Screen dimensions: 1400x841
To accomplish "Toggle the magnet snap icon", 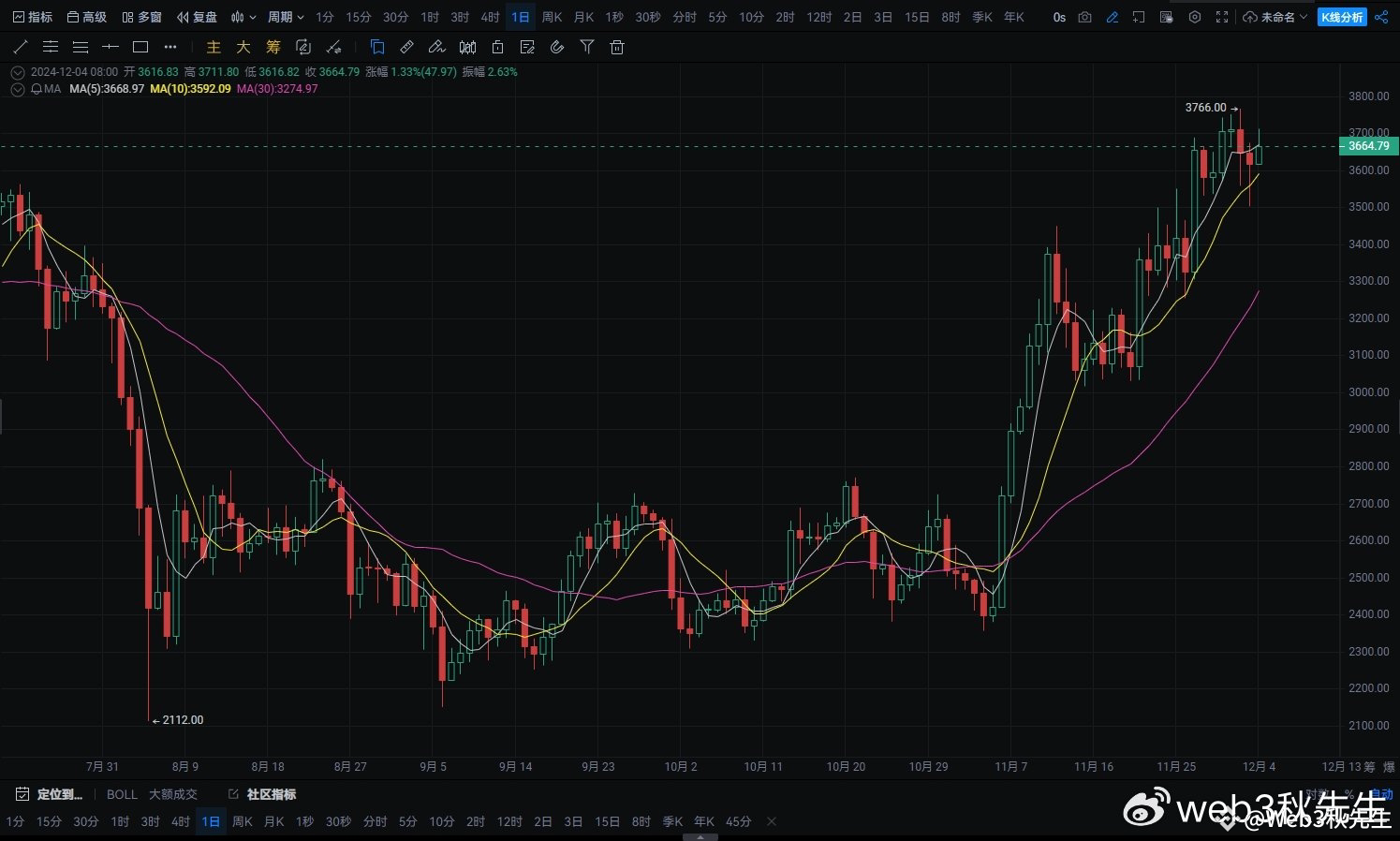I will [x=557, y=47].
